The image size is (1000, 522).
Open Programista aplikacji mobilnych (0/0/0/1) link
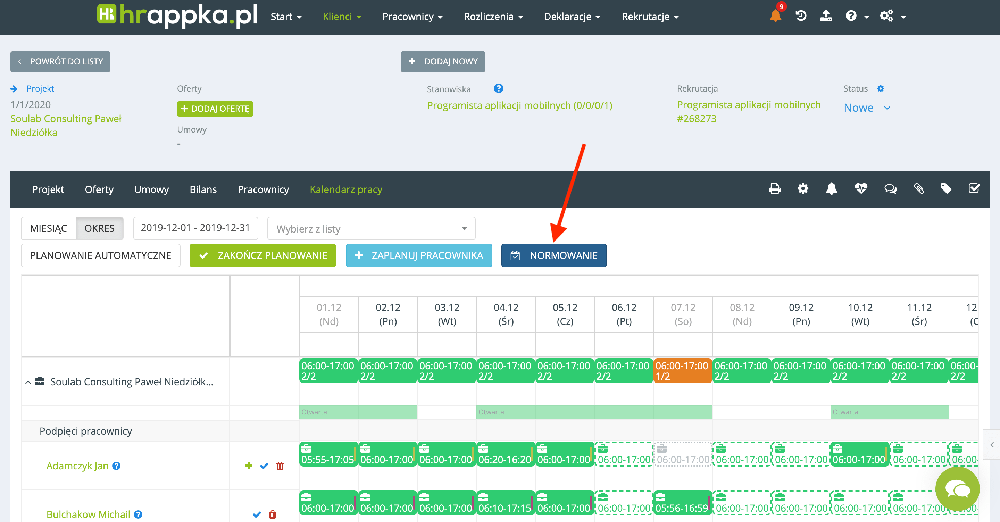(520, 105)
